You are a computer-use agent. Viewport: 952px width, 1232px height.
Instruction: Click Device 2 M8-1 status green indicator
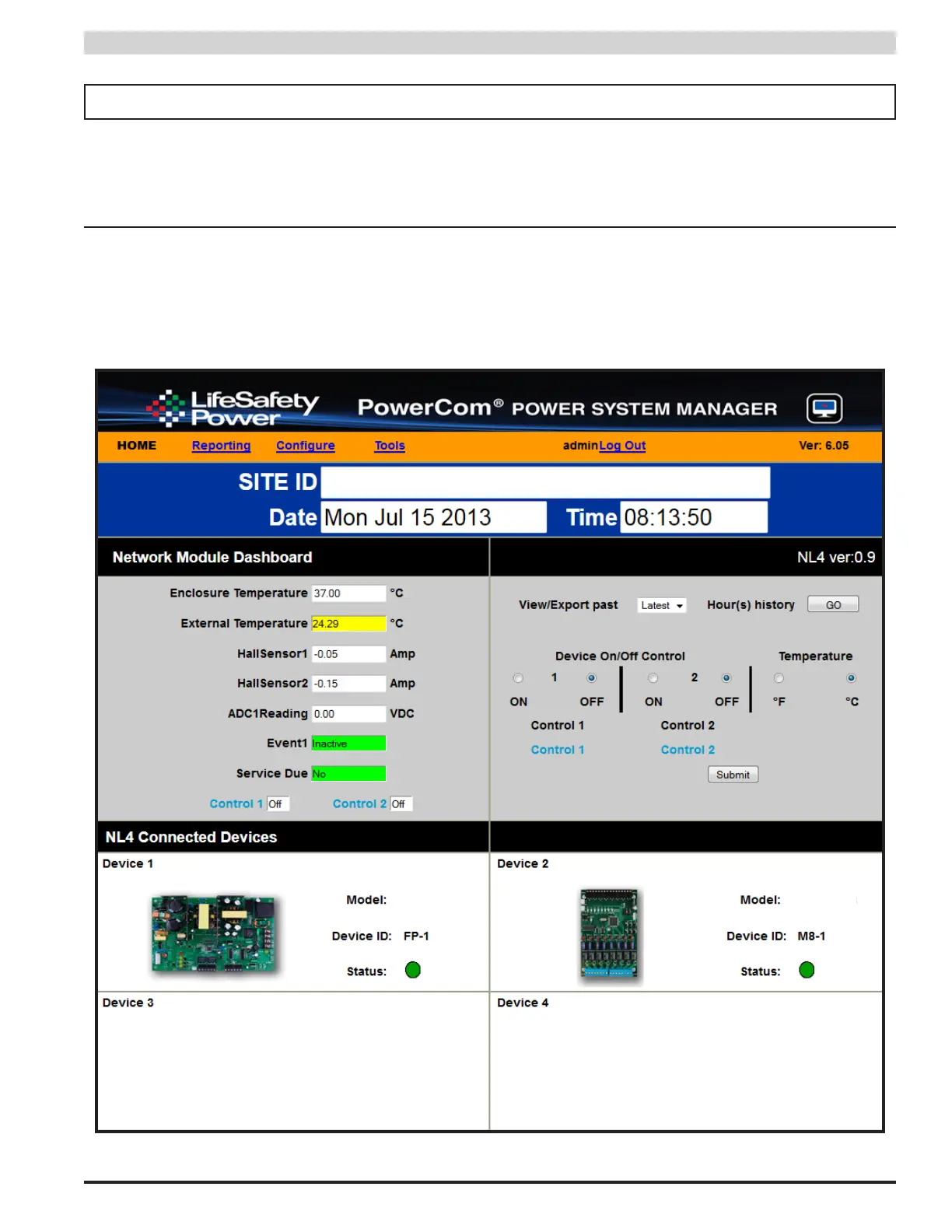(x=807, y=970)
